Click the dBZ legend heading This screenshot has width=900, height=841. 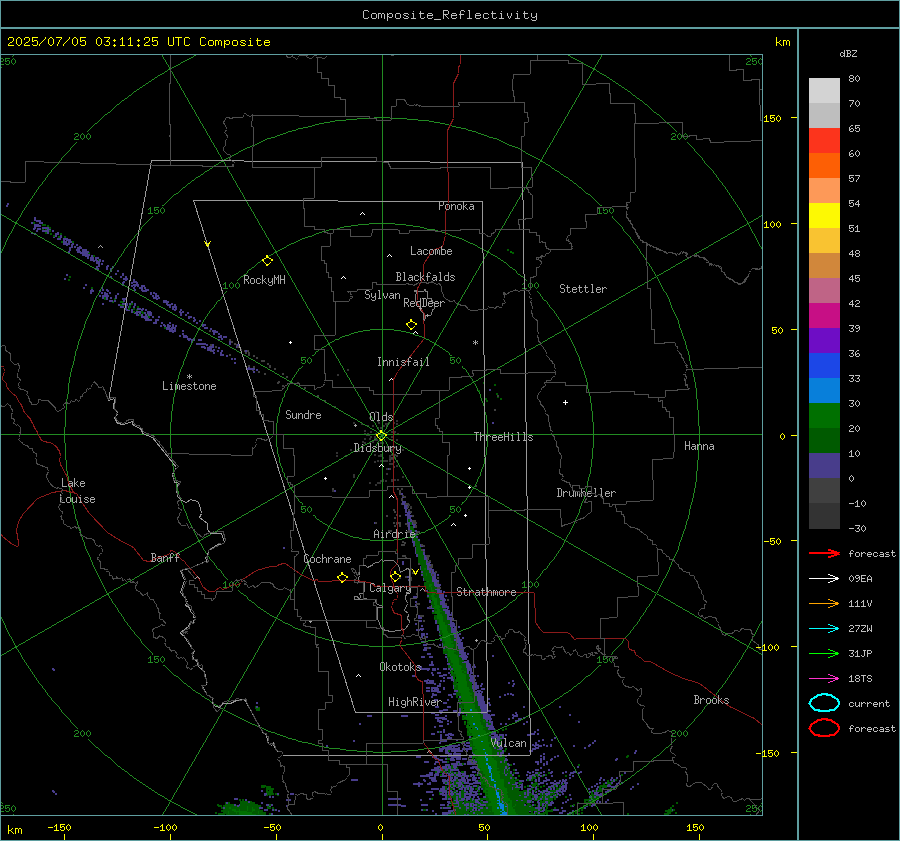(848, 53)
